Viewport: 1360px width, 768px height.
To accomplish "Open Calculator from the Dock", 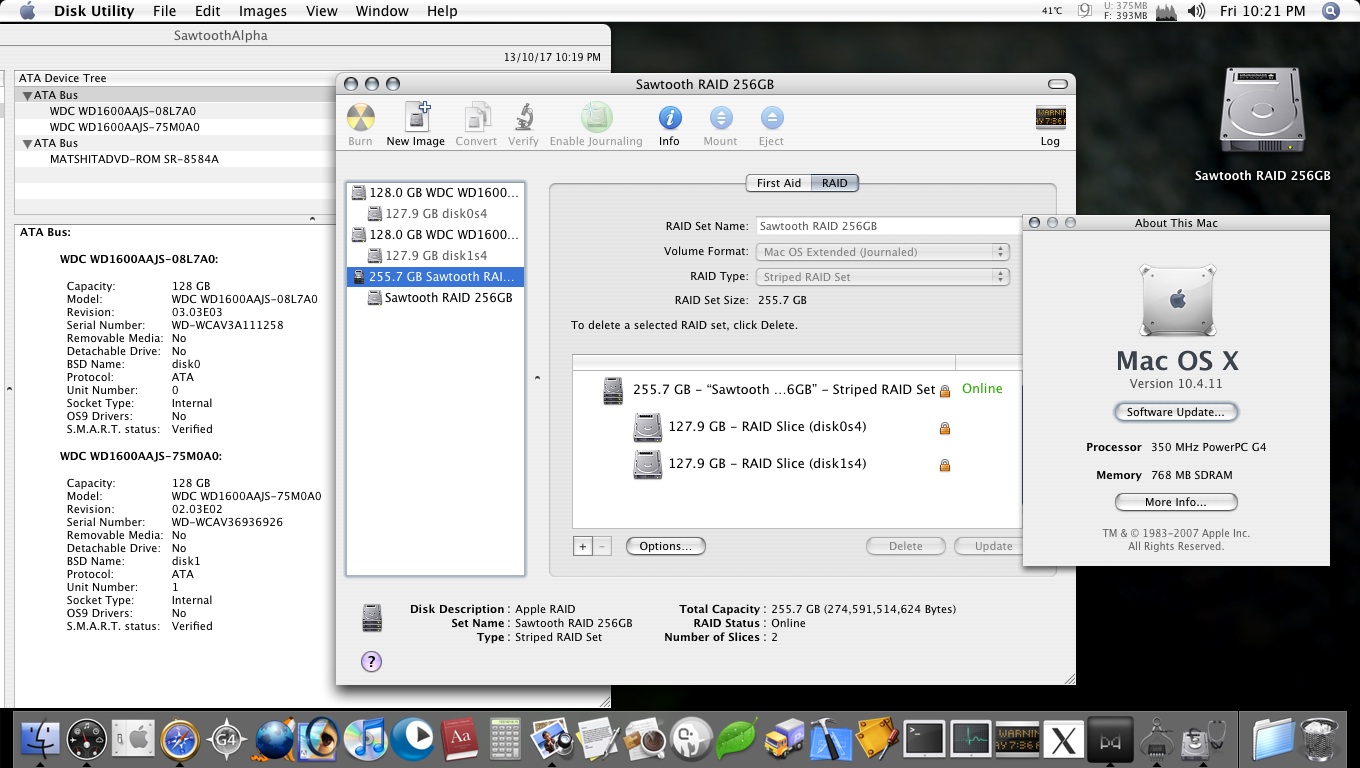I will [x=505, y=740].
